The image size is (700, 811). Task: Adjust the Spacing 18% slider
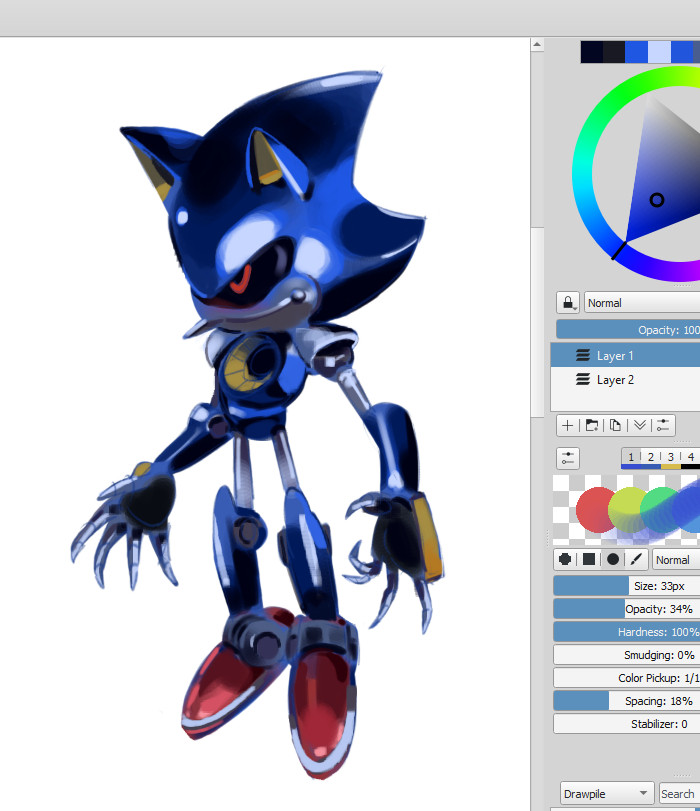pos(627,701)
